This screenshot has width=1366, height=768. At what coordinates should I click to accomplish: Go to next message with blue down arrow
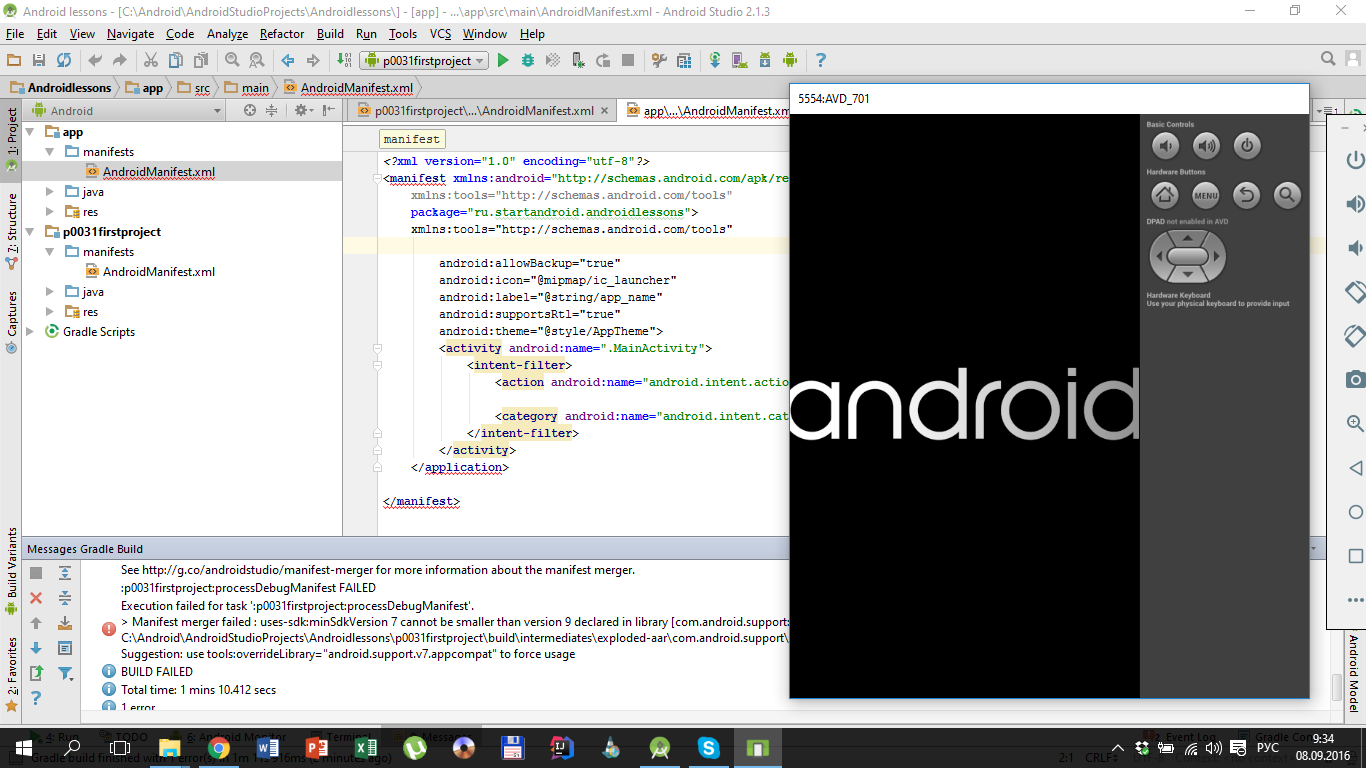coord(36,648)
